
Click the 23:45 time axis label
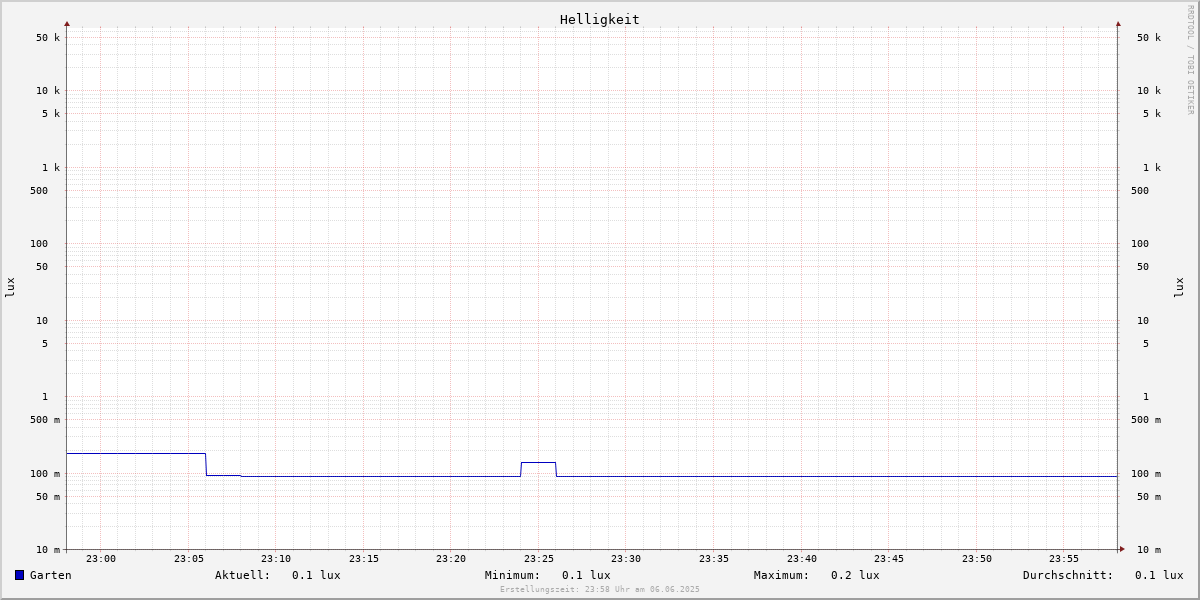click(889, 559)
